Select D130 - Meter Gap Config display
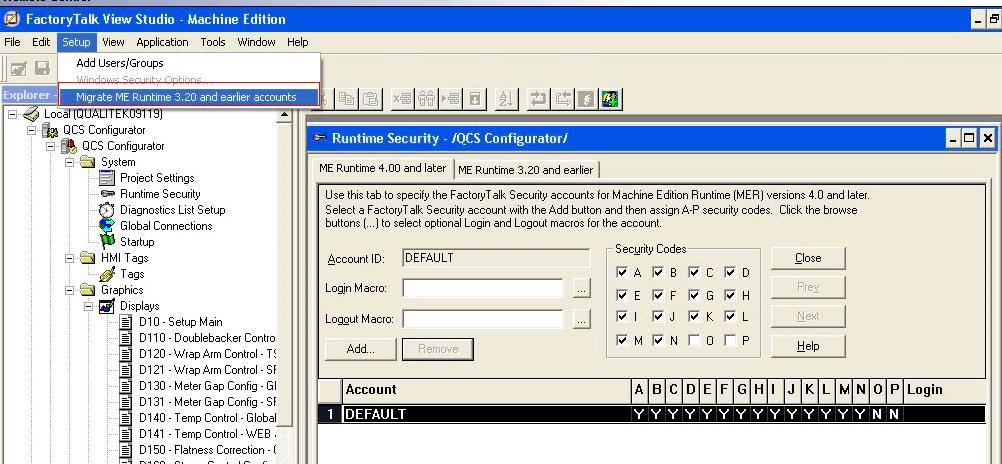 207,386
